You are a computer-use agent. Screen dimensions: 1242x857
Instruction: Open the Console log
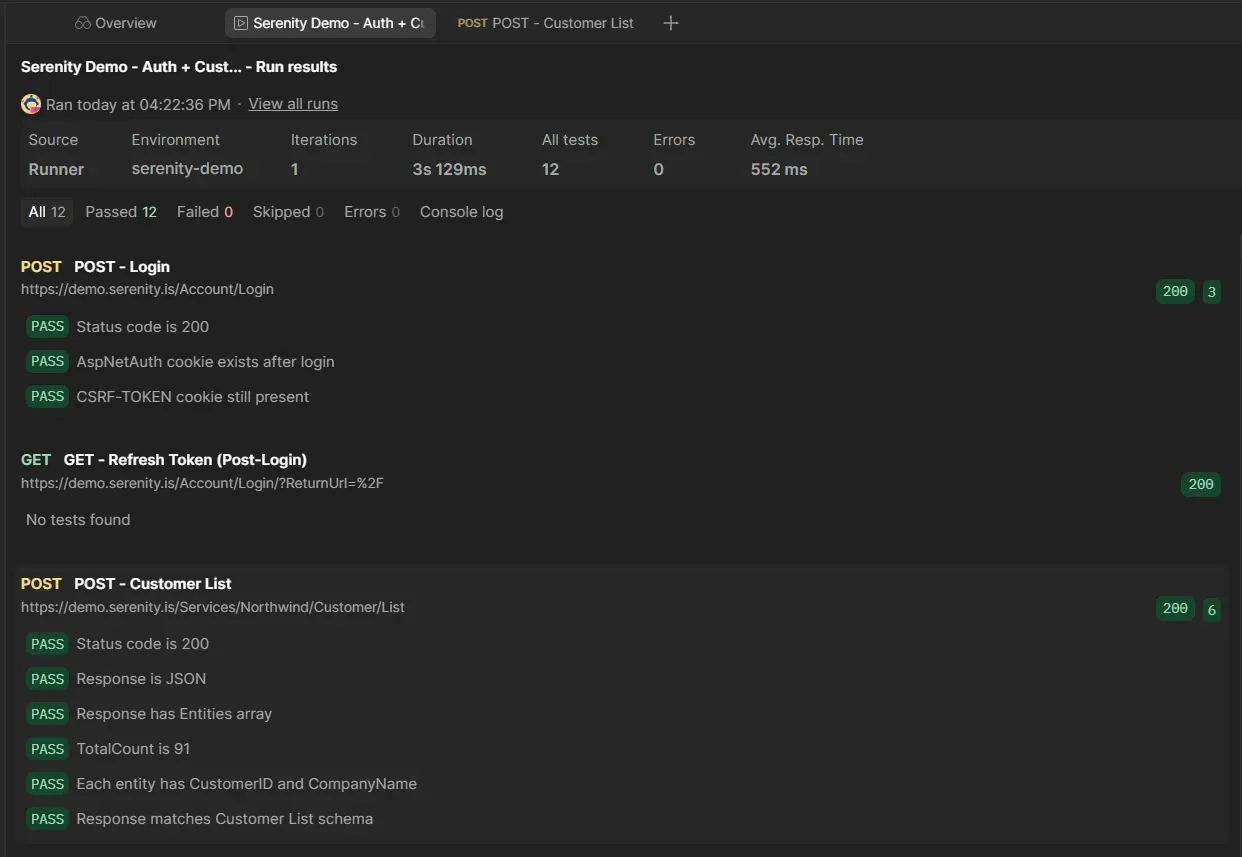[461, 212]
